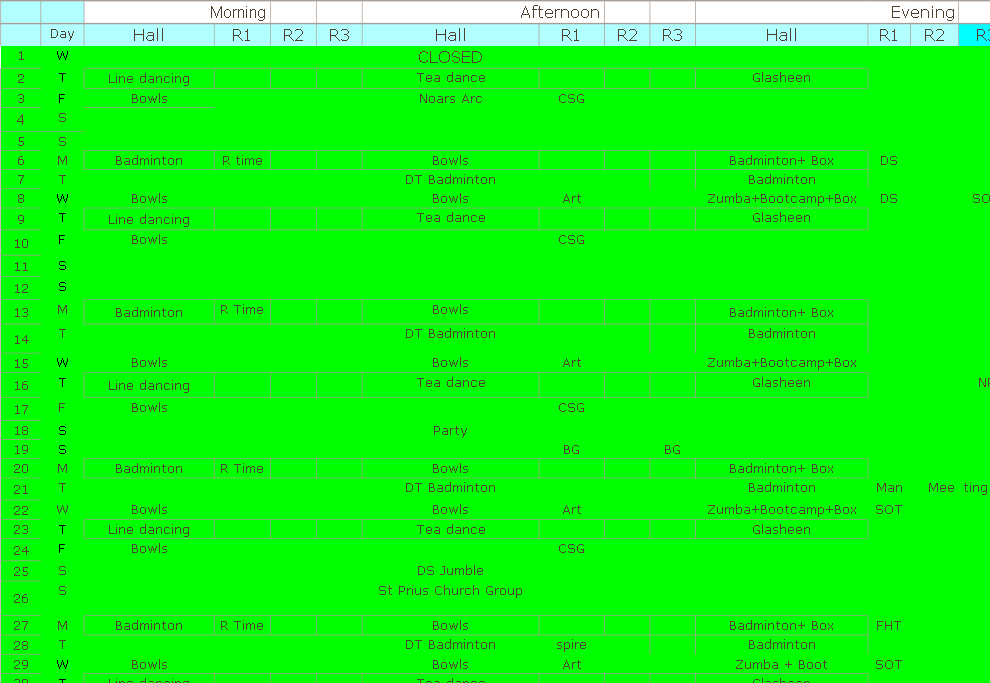
Task: Click 'Tea dance' in row 16
Action: click(451, 383)
